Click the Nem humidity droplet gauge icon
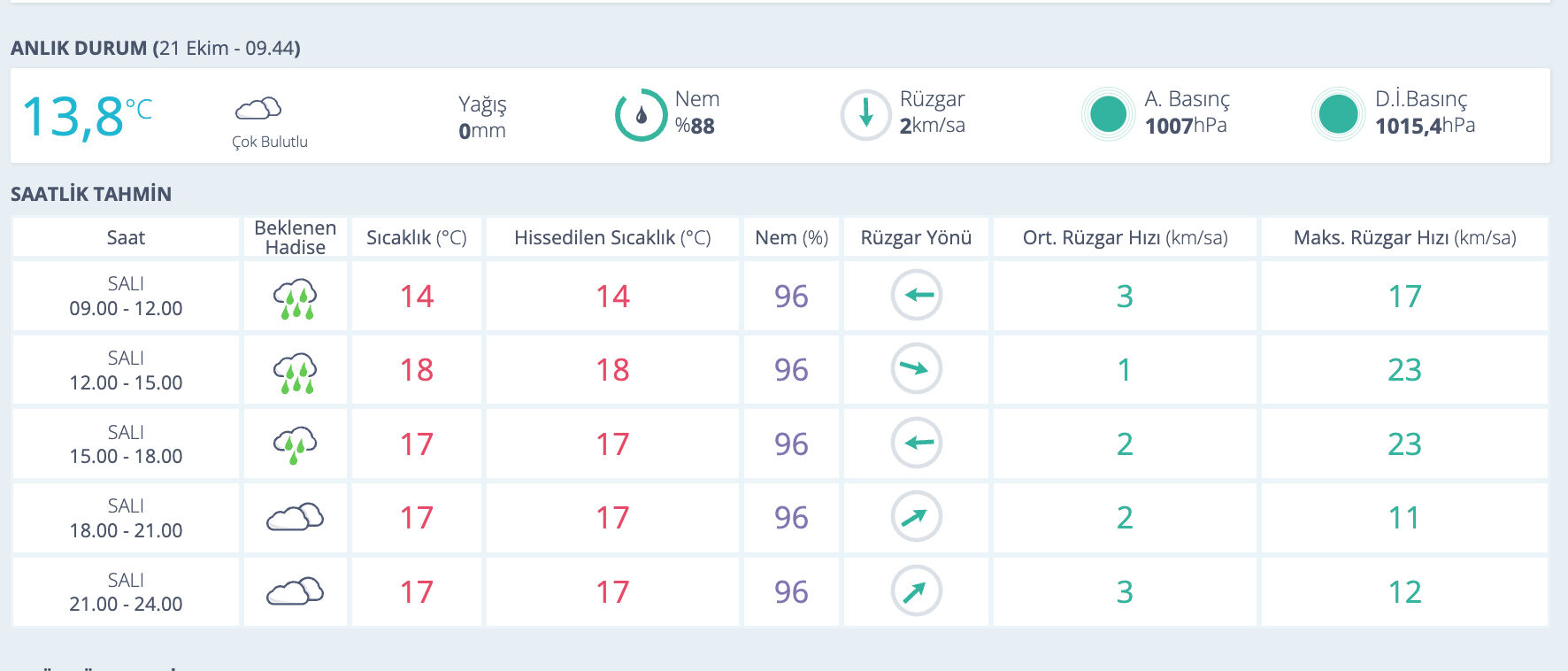1568x671 pixels. (641, 115)
